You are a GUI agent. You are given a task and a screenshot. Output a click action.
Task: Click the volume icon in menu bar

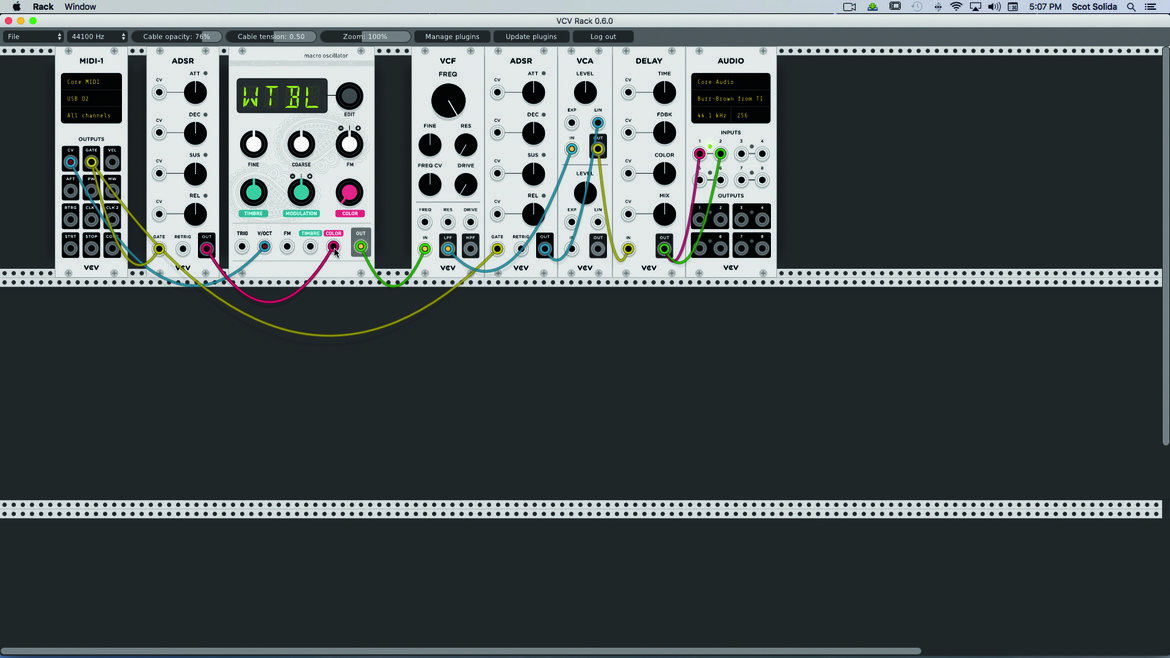click(994, 7)
